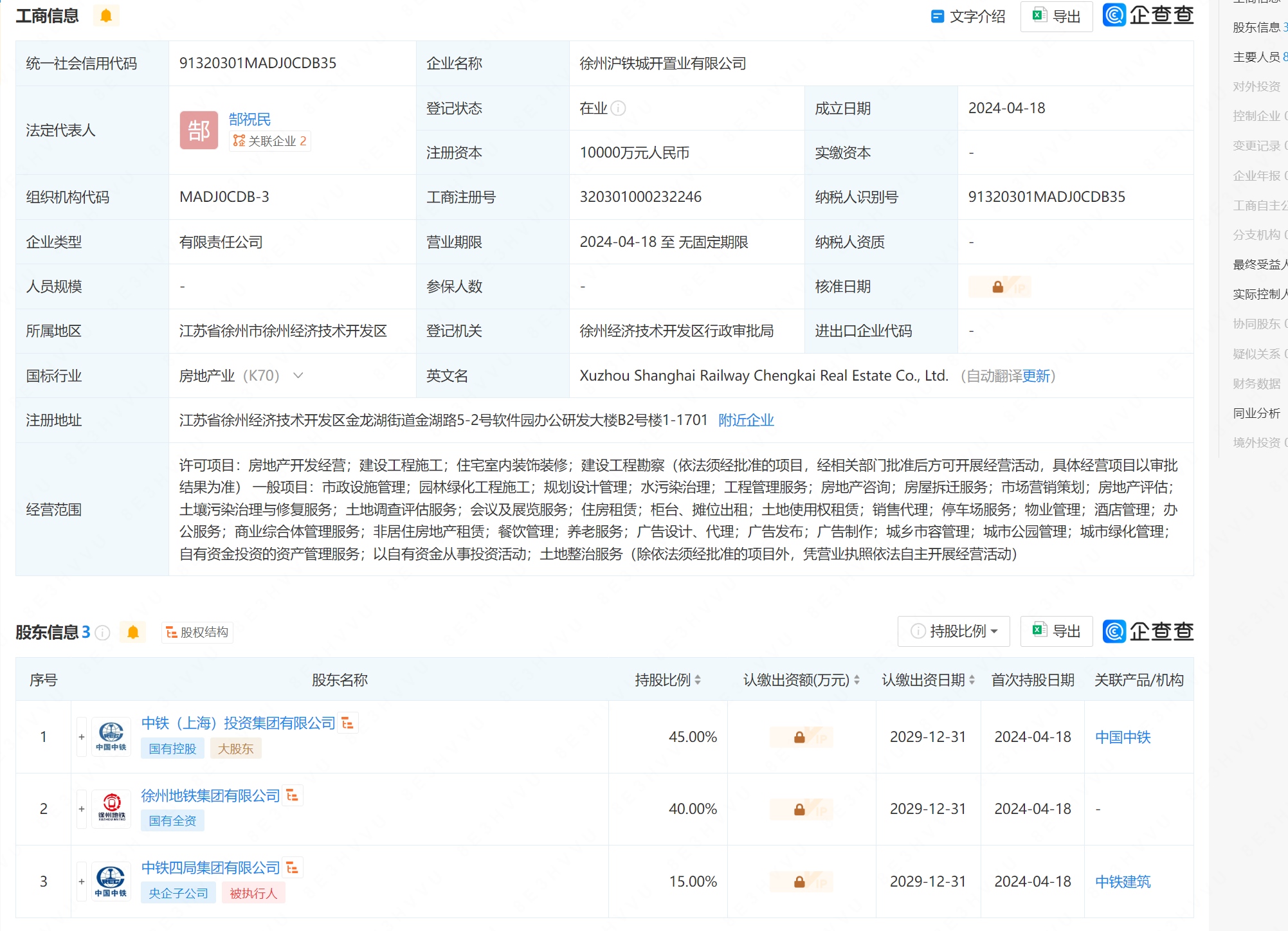The height and width of the screenshot is (931, 1288).
Task: Sort by 持股比例 column arrows
Action: click(698, 680)
